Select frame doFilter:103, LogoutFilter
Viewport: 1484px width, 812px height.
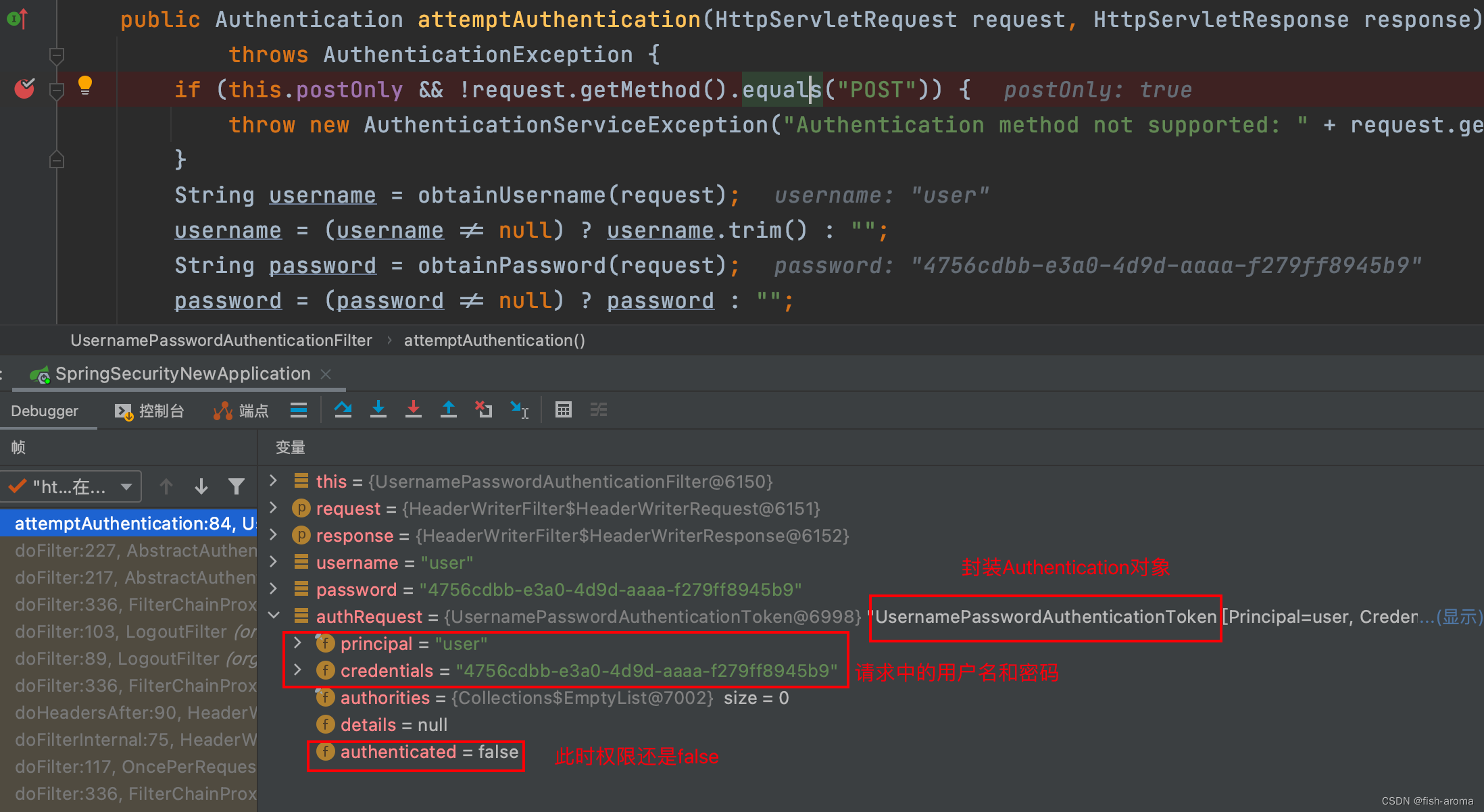[128, 632]
